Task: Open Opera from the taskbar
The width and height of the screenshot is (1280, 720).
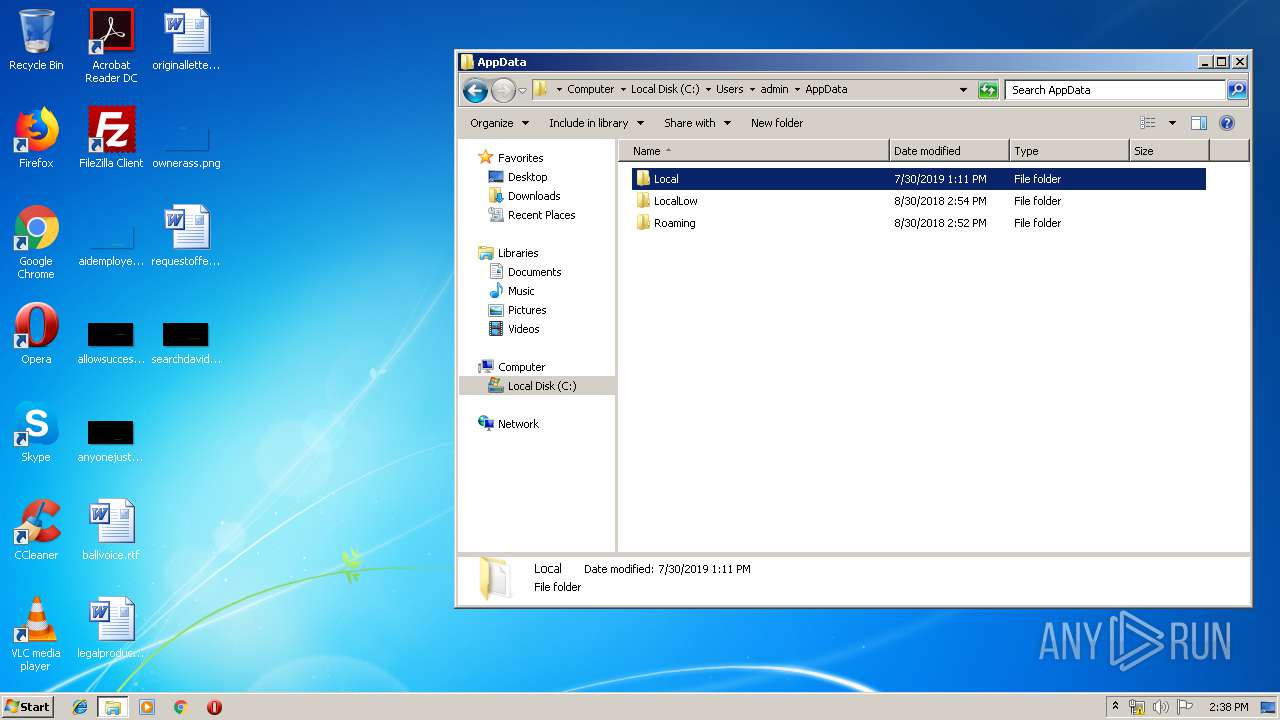Action: click(214, 707)
